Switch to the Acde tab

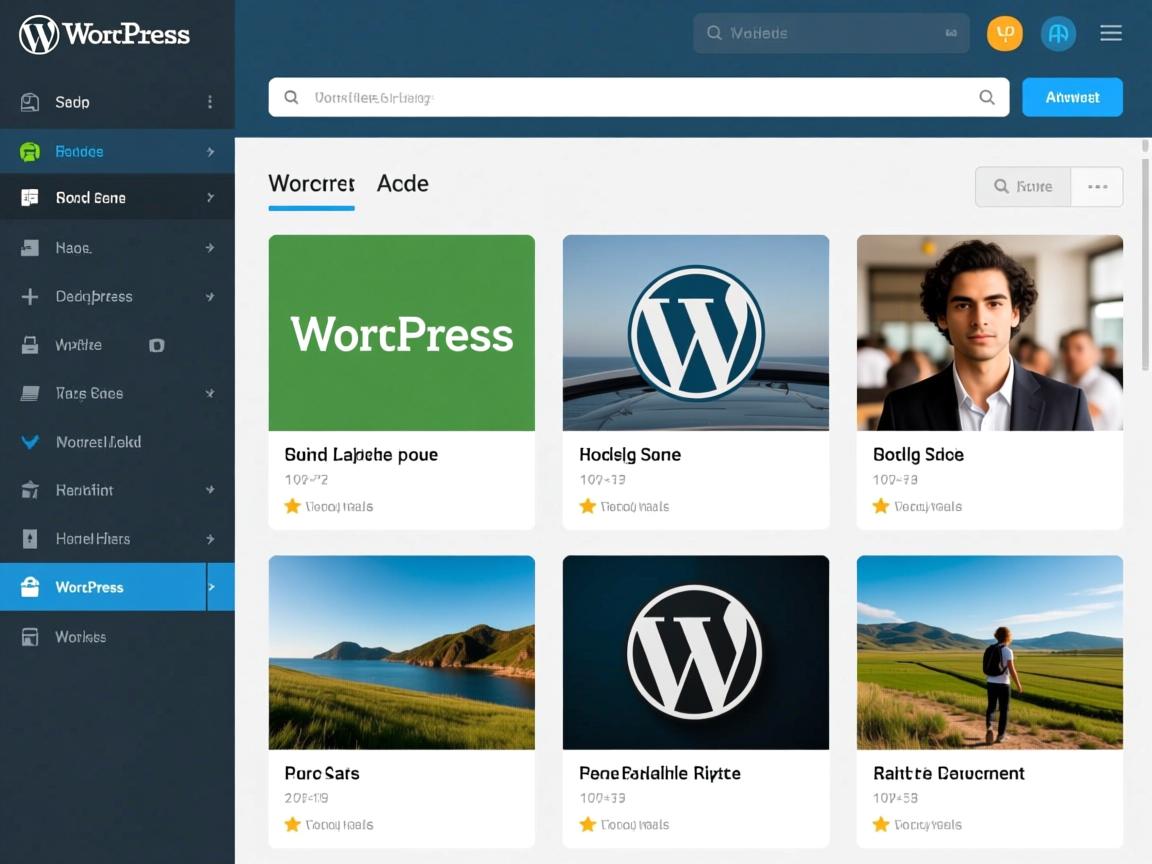click(x=402, y=184)
